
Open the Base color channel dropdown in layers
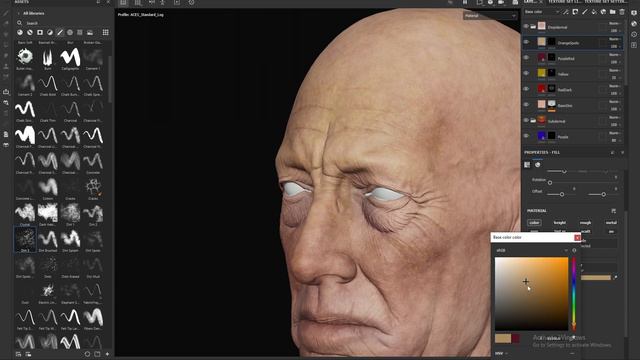pos(541,12)
